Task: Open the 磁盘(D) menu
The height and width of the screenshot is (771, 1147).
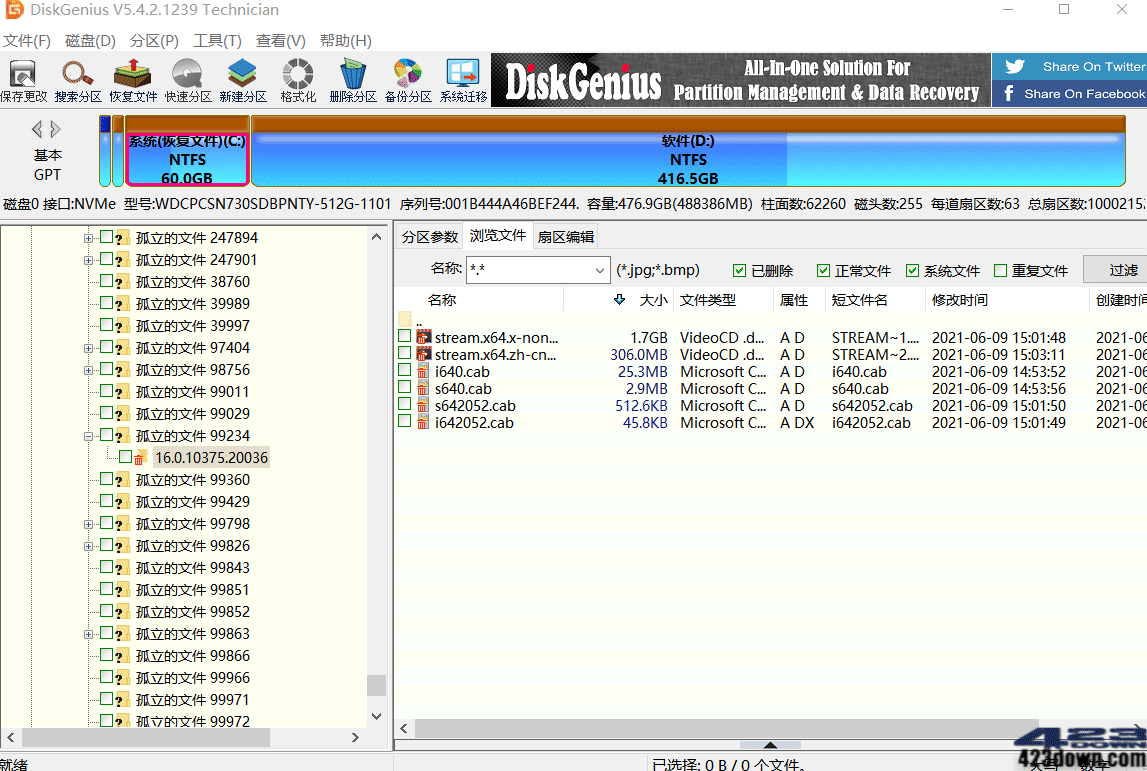Action: pos(90,40)
